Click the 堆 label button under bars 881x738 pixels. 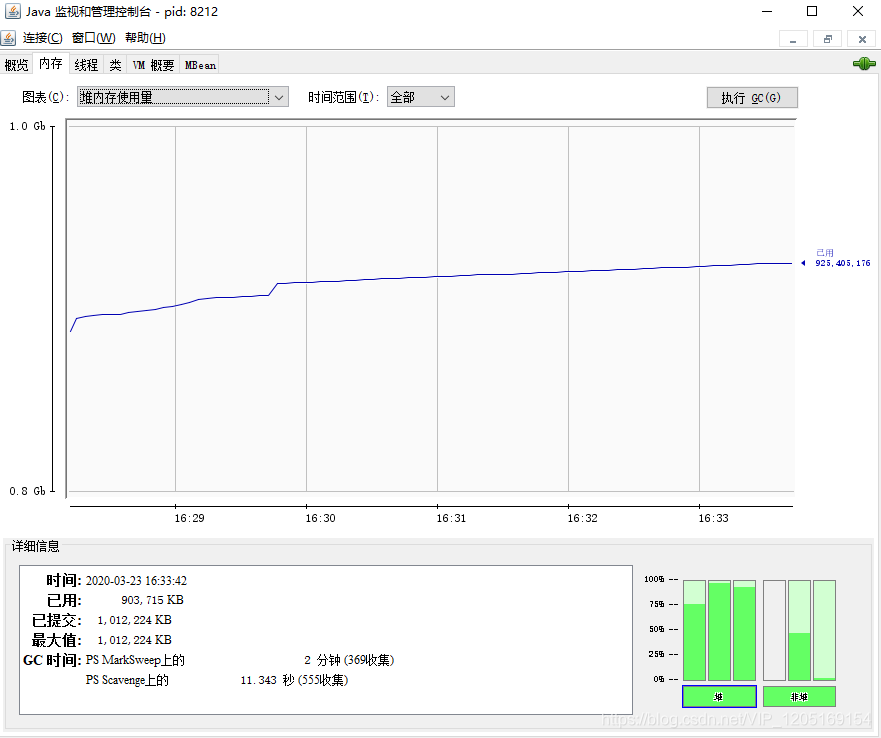click(x=719, y=696)
